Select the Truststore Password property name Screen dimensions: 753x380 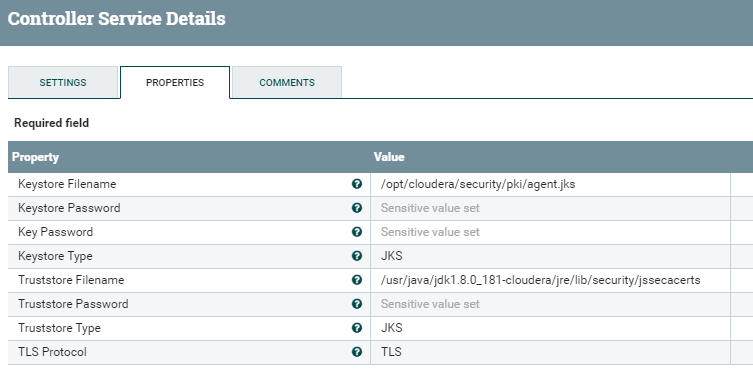coord(73,304)
